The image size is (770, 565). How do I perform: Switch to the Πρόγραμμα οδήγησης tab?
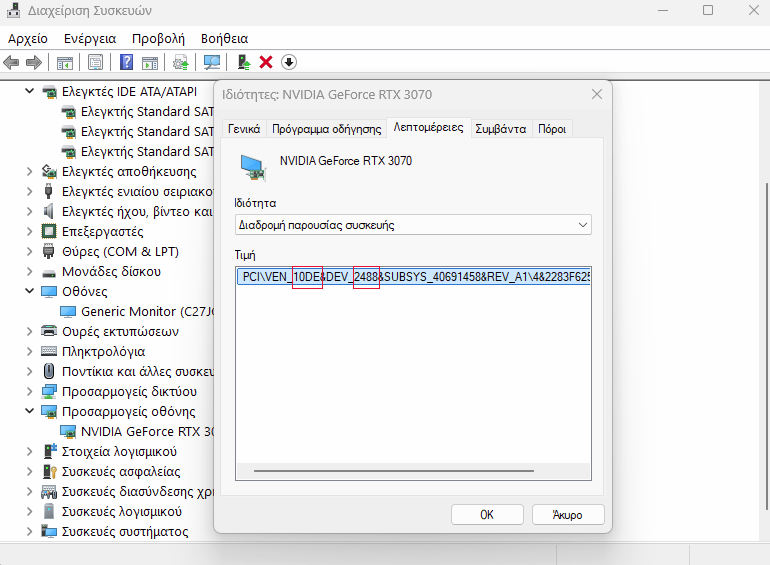pos(327,129)
